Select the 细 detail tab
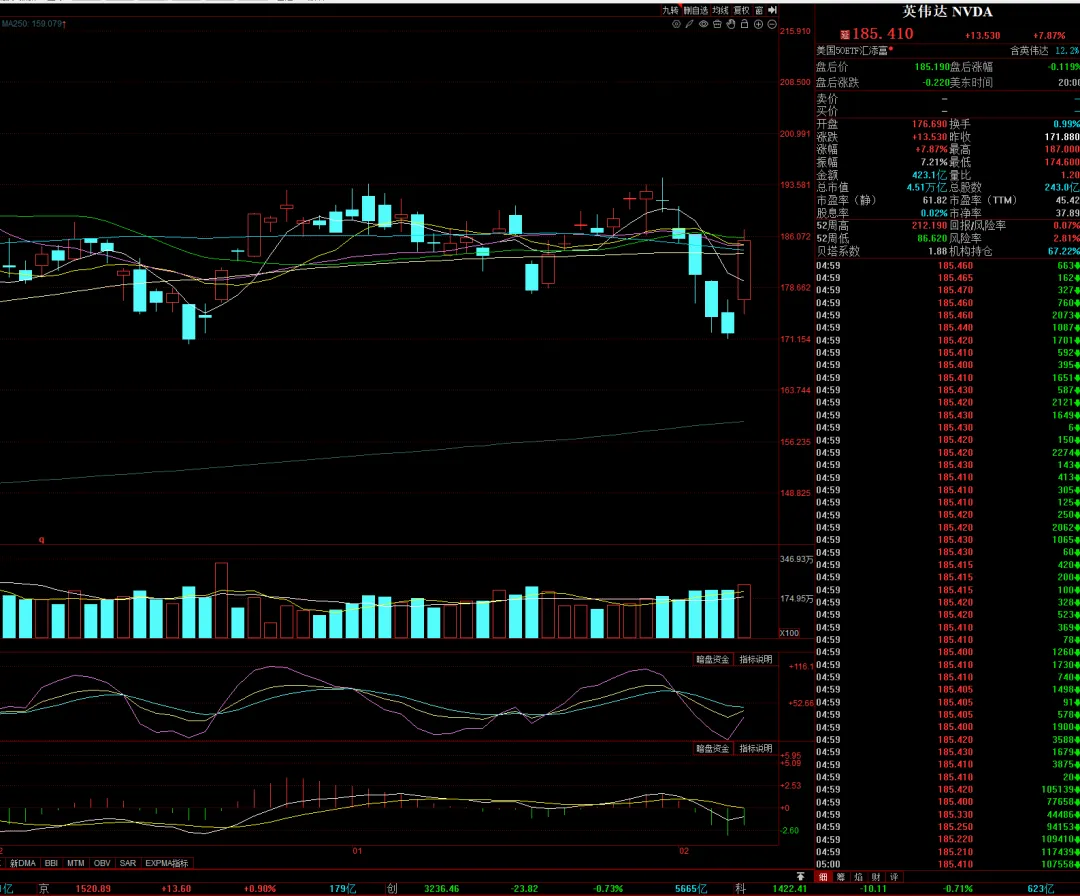The height and width of the screenshot is (896, 1080). (823, 877)
